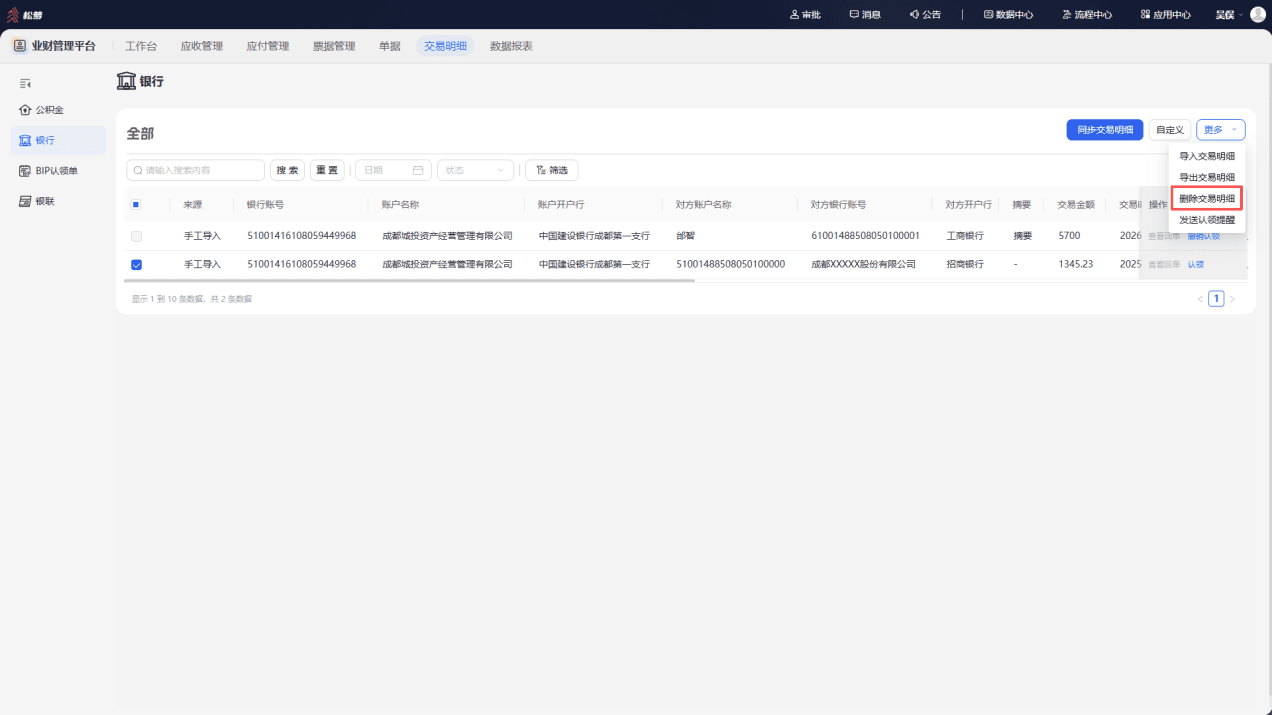Click the 交易金额 column header
This screenshot has width=1272, height=715.
coord(1076,205)
